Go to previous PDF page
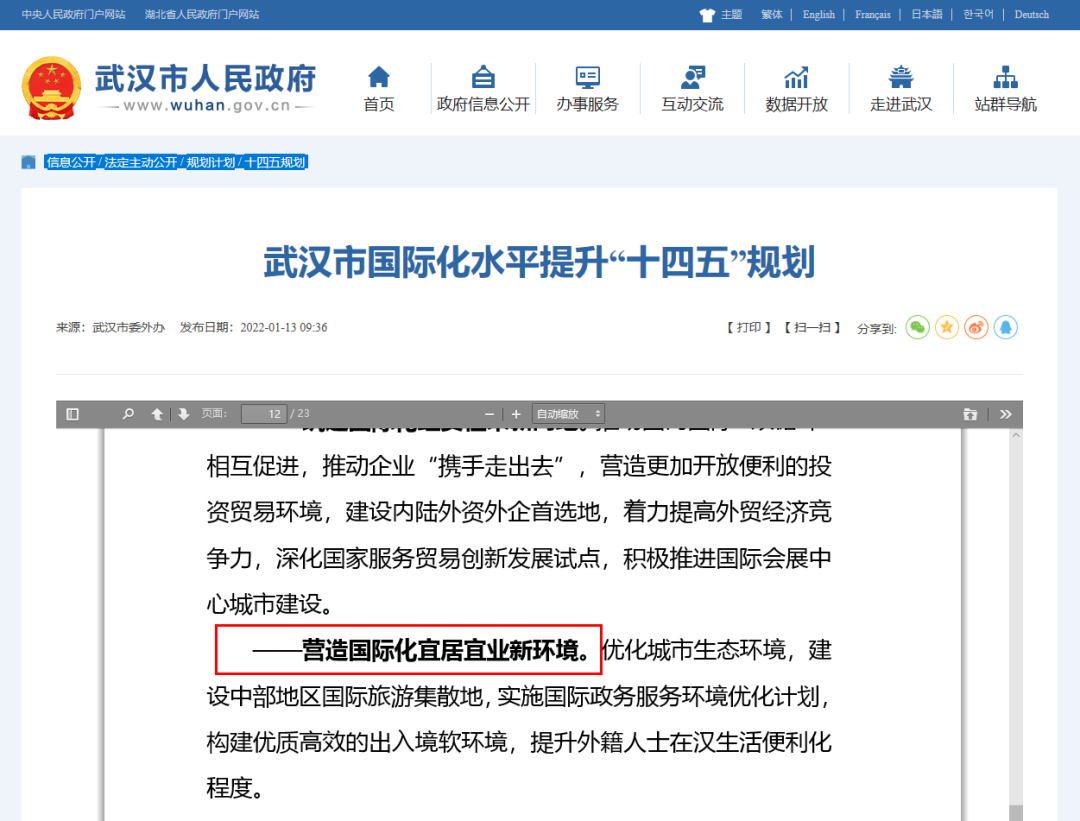 [x=157, y=414]
